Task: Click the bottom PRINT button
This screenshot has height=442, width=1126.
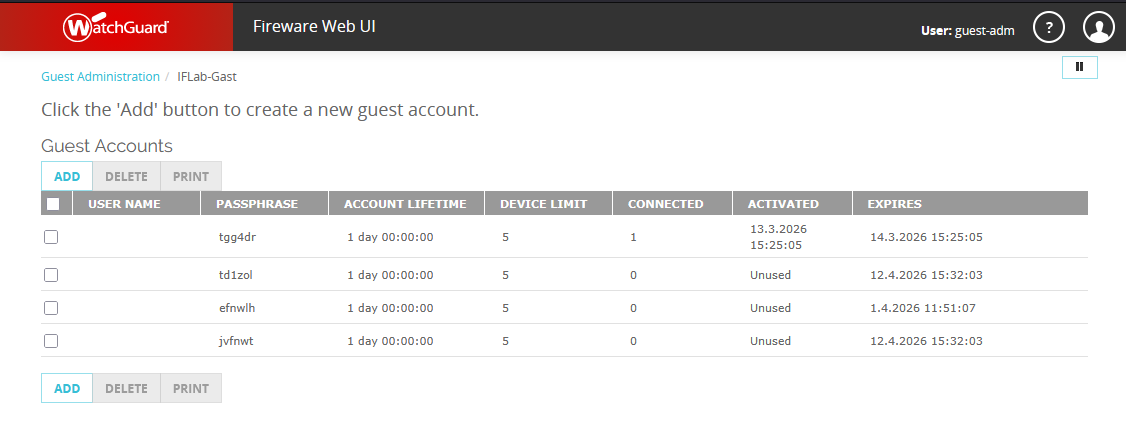Action: point(191,389)
